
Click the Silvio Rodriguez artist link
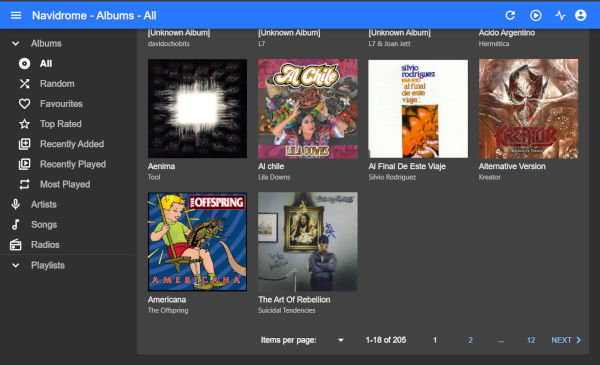(x=392, y=177)
